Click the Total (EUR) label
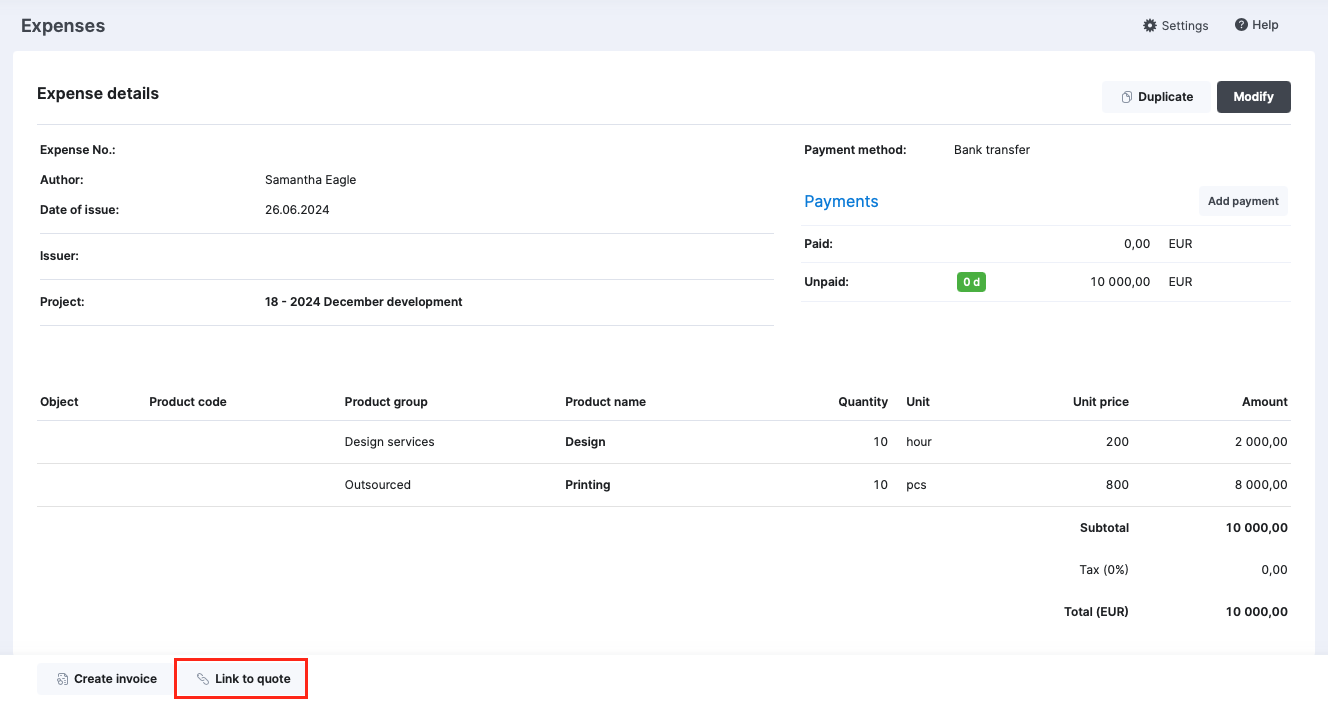Image resolution: width=1328 pixels, height=701 pixels. click(x=1096, y=612)
